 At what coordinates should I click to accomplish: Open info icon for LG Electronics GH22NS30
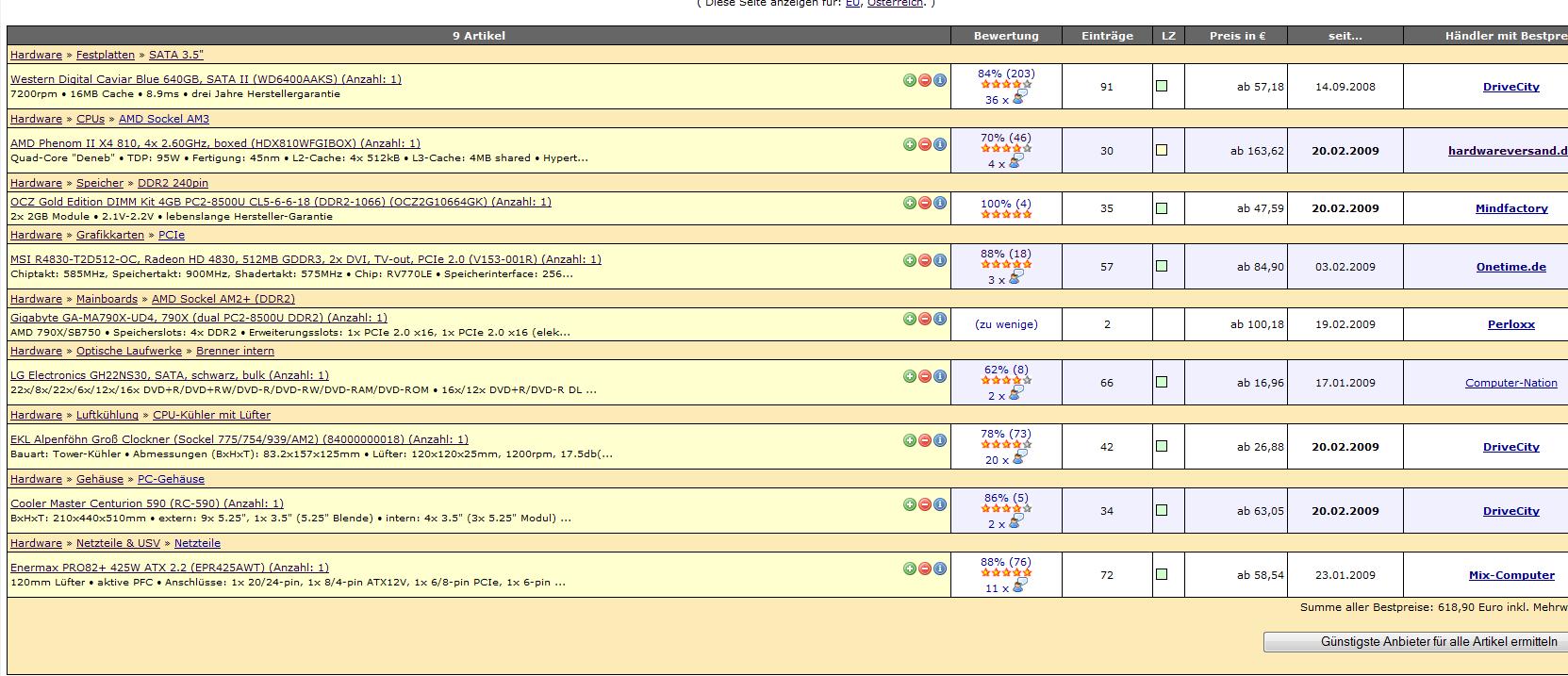[940, 376]
